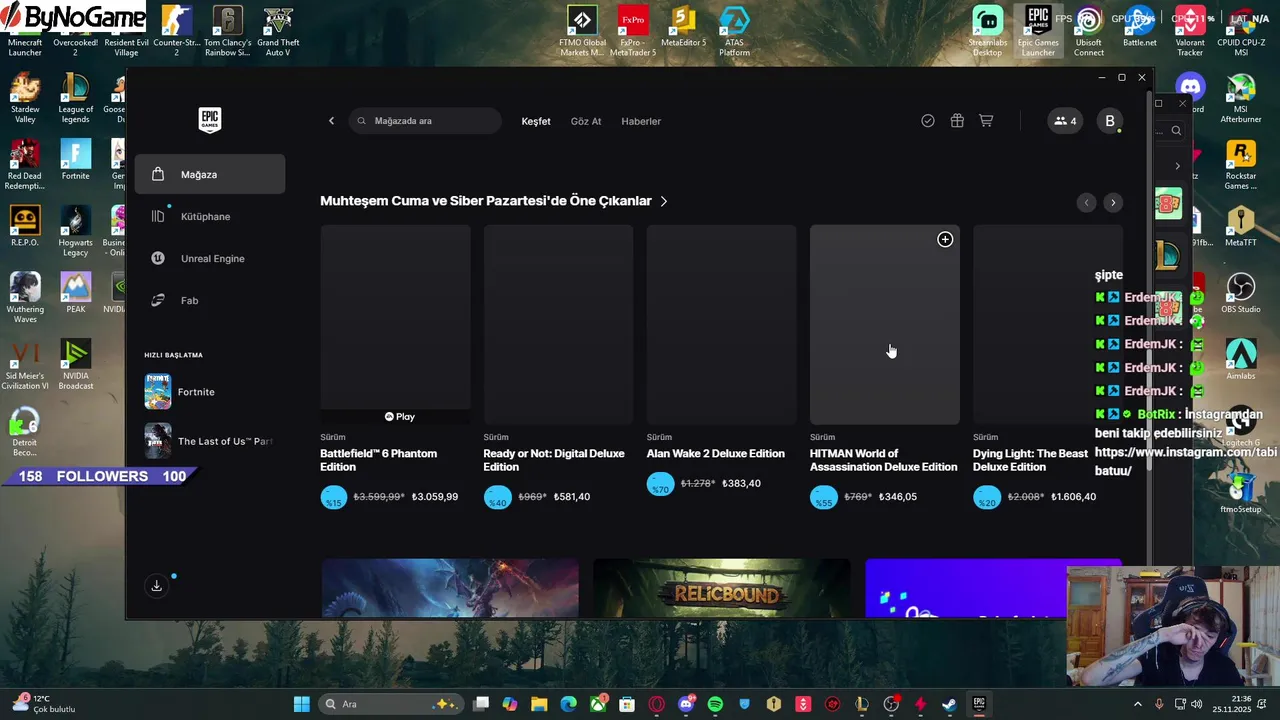Click the NVIDIA Broadcast desktop icon
1280x720 pixels.
tap(75, 365)
